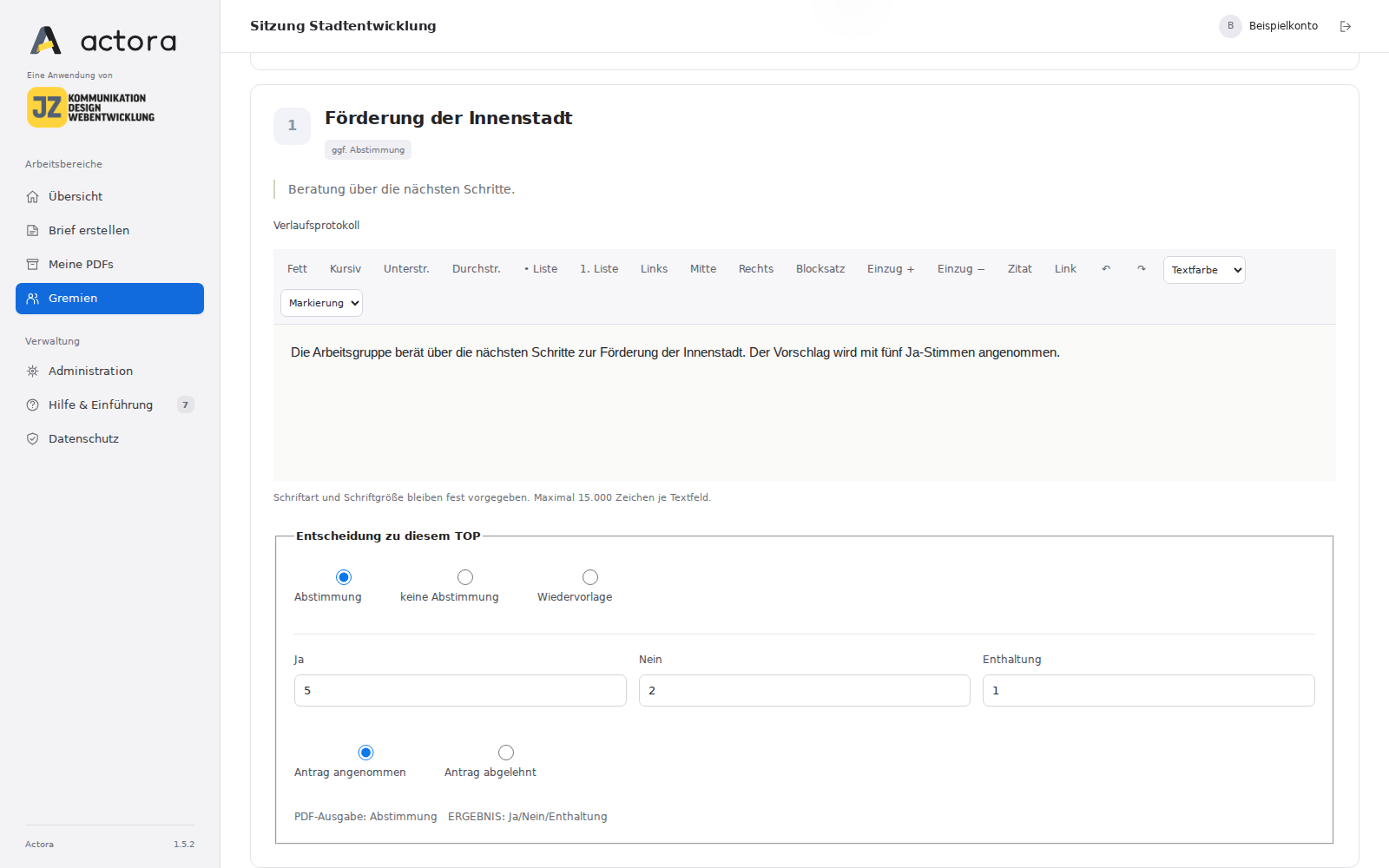
Task: Select Antrag abgelehnt radio button
Action: 506,753
